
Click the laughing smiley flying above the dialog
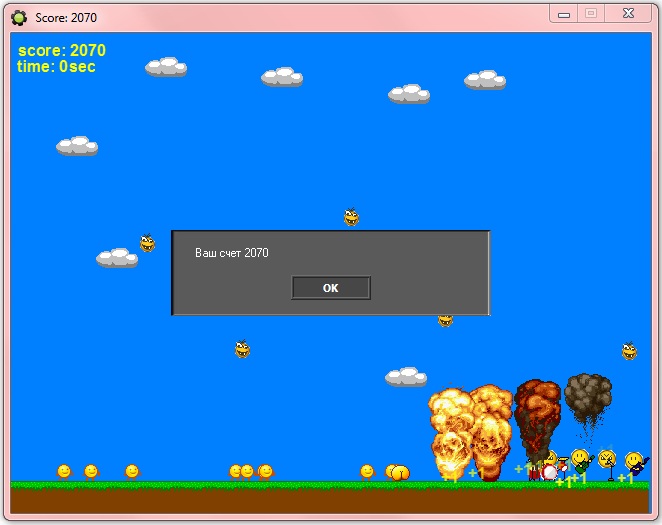(x=351, y=217)
